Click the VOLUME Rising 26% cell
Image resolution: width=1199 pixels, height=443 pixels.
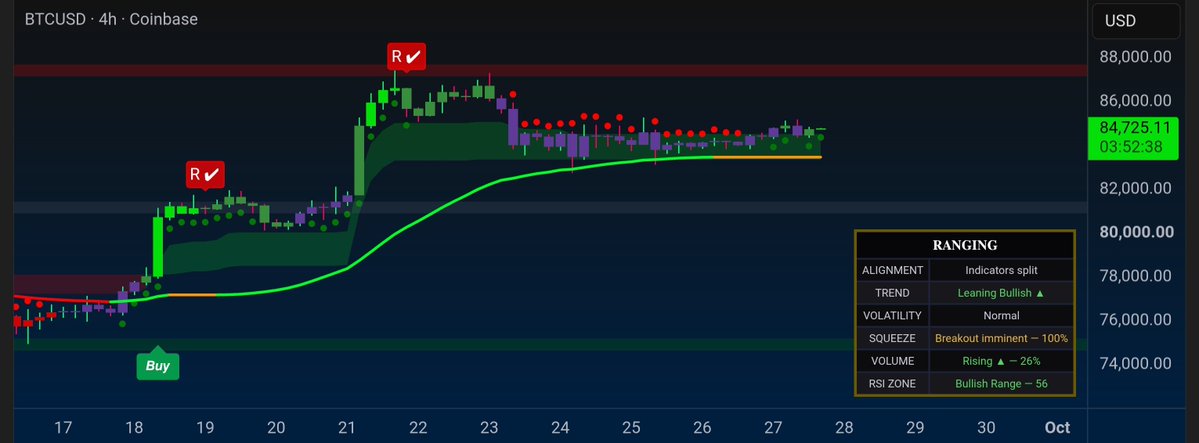pyautogui.click(x=1001, y=360)
